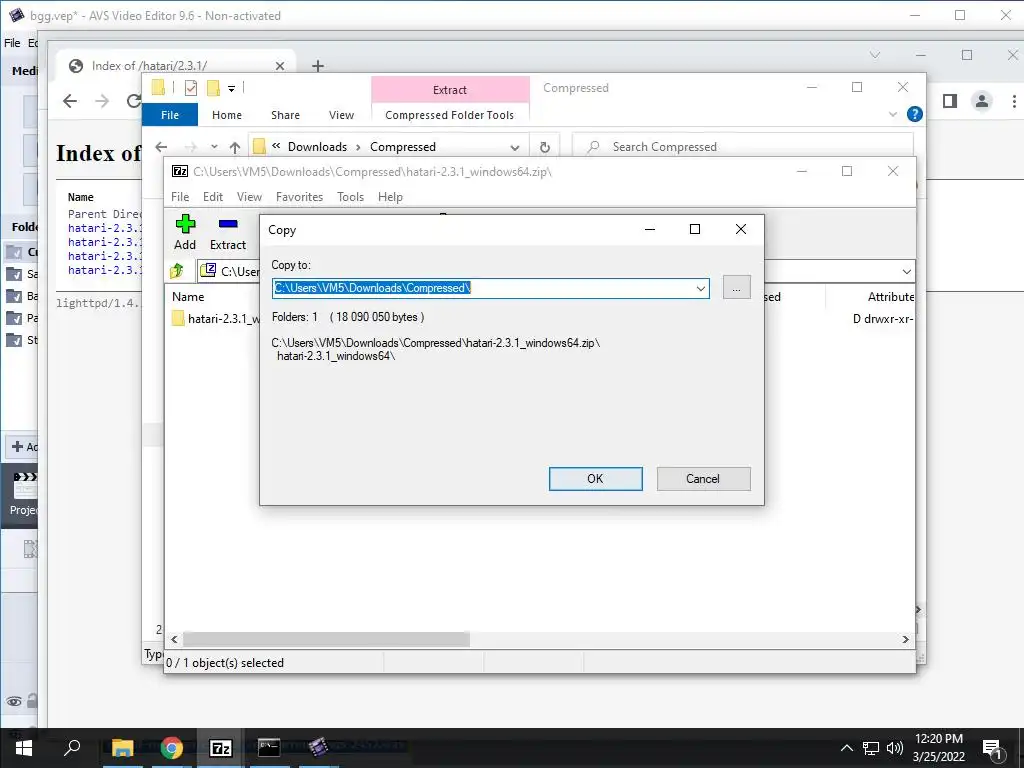Viewport: 1024px width, 768px height.
Task: Click the blue help icon in File Explorer ribbon
Action: tap(915, 114)
